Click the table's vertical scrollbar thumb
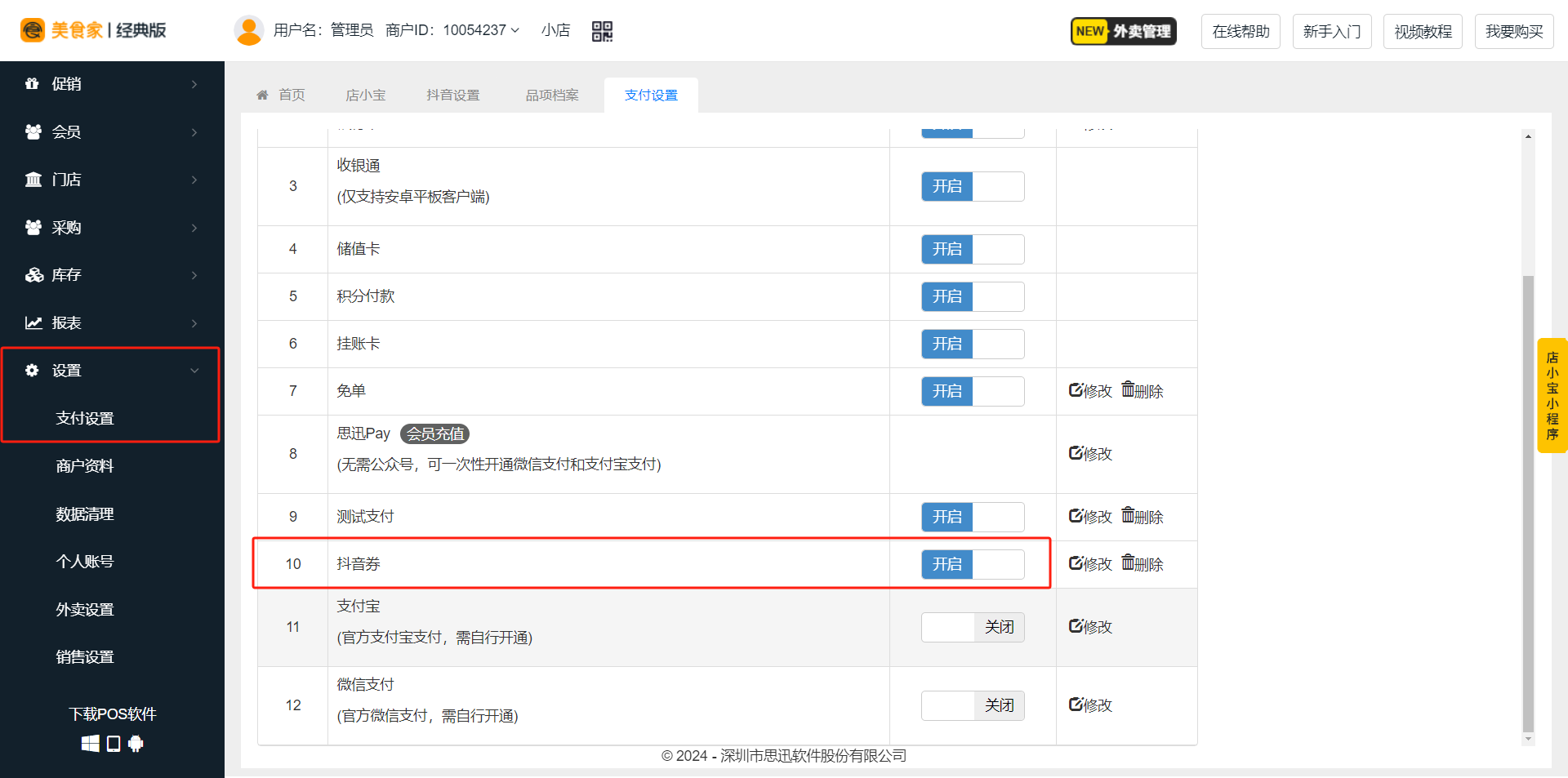The height and width of the screenshot is (778, 1568). [x=1528, y=504]
